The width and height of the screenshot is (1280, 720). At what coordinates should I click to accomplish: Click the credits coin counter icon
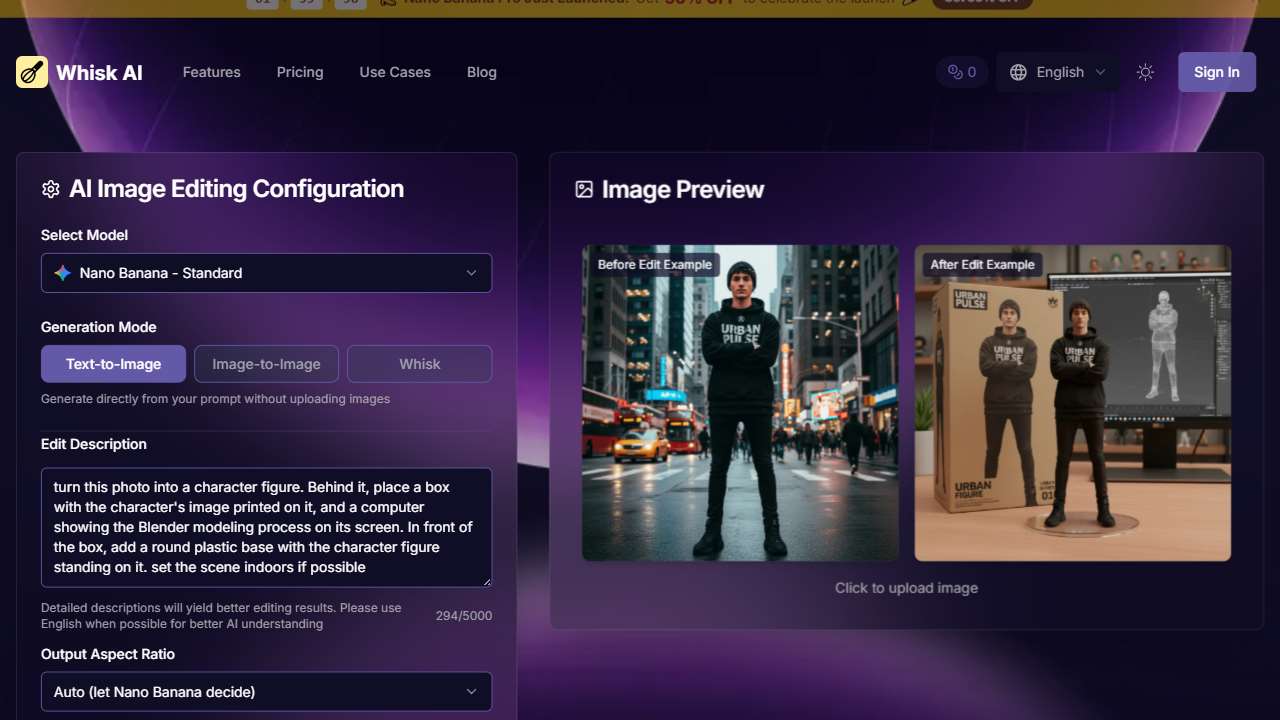[955, 72]
